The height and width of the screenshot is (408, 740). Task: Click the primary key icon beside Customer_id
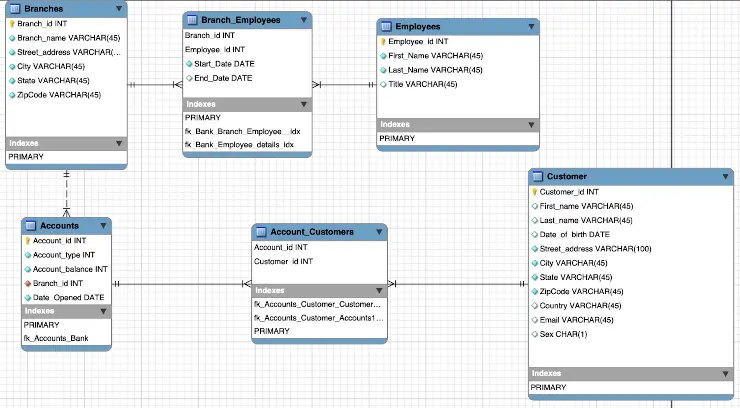tap(535, 192)
